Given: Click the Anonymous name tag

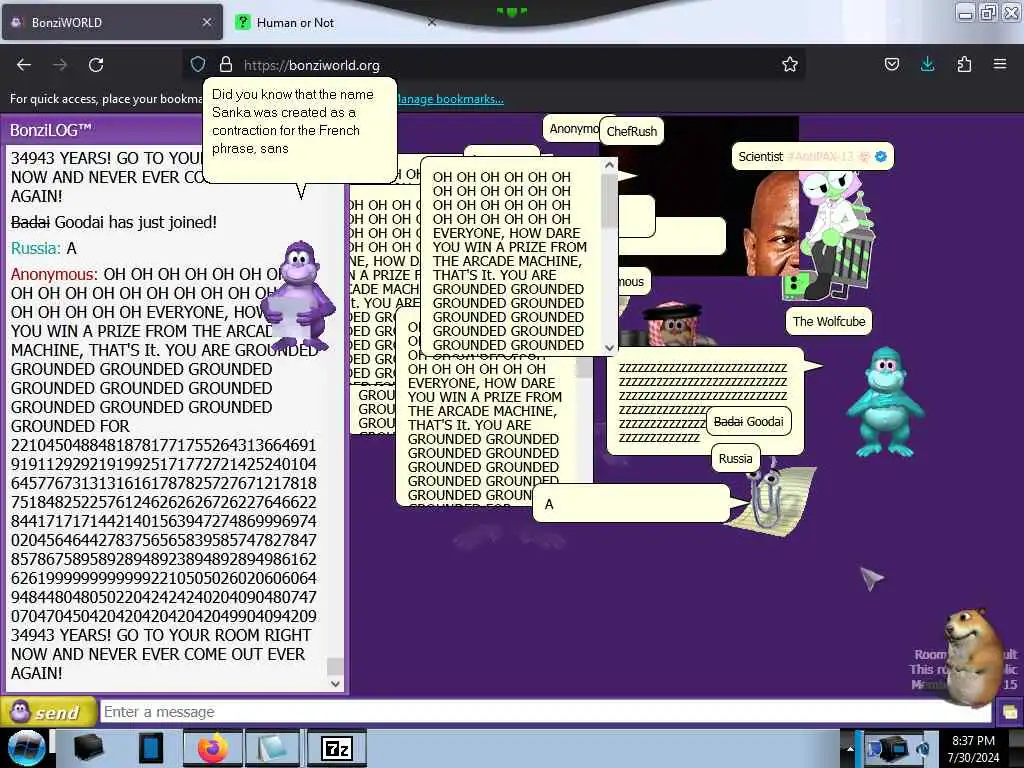Looking at the screenshot, I should (571, 129).
